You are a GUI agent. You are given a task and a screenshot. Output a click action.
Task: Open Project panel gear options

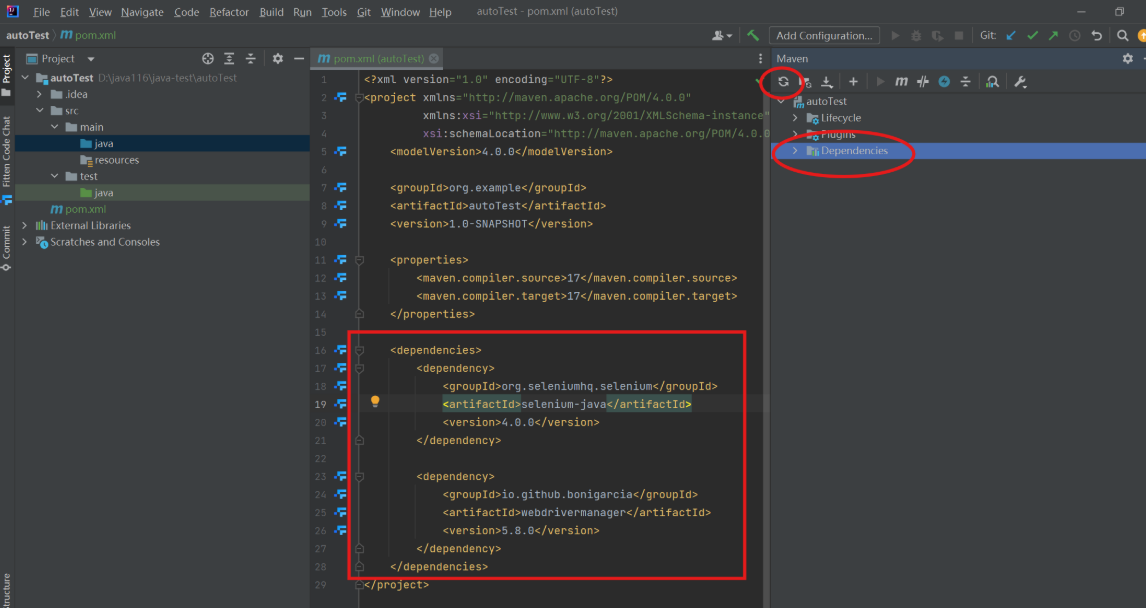[x=278, y=58]
